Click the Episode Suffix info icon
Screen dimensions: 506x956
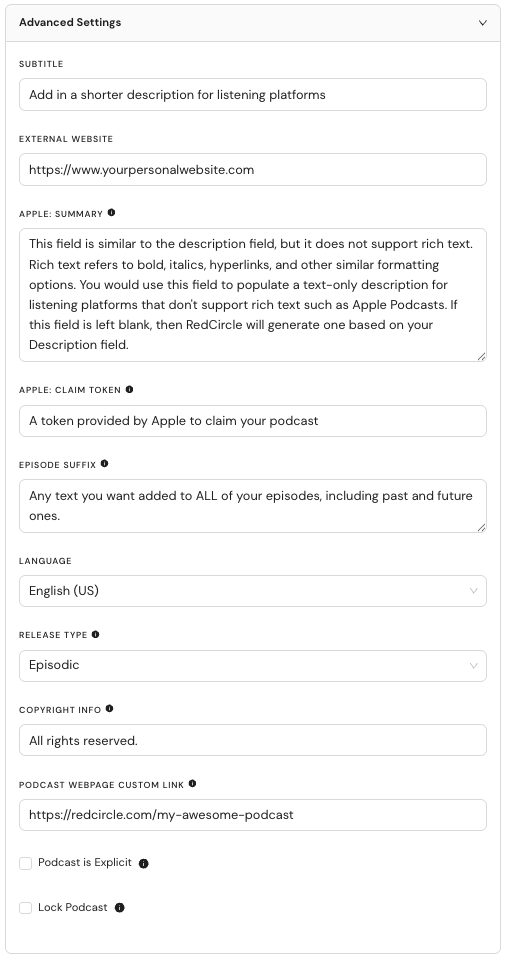click(x=104, y=463)
